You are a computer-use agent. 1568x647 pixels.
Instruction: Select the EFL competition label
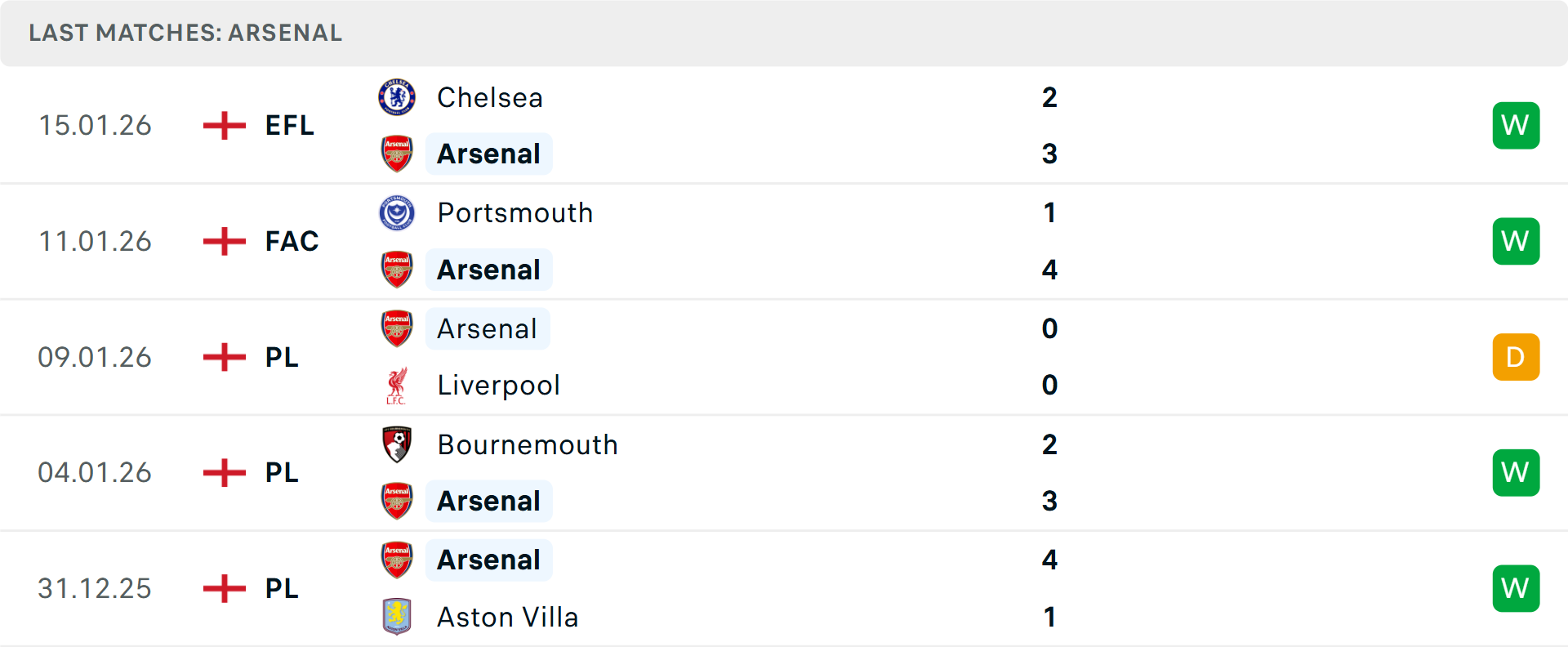click(290, 126)
